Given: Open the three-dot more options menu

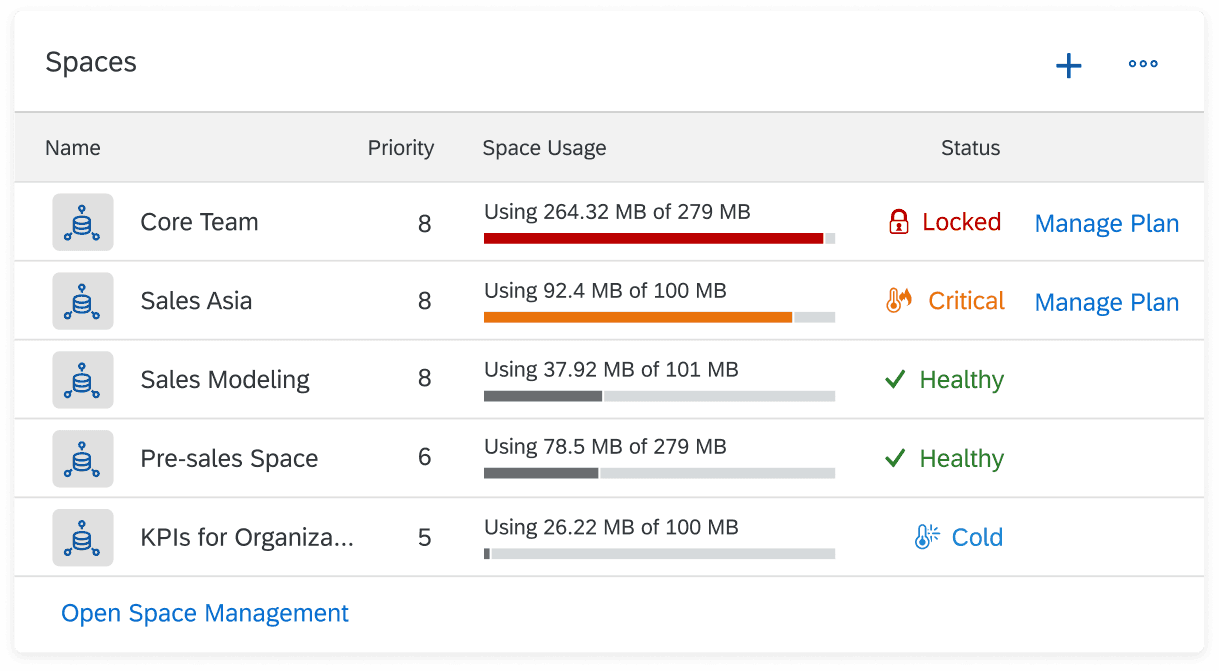Looking at the screenshot, I should pos(1143,65).
